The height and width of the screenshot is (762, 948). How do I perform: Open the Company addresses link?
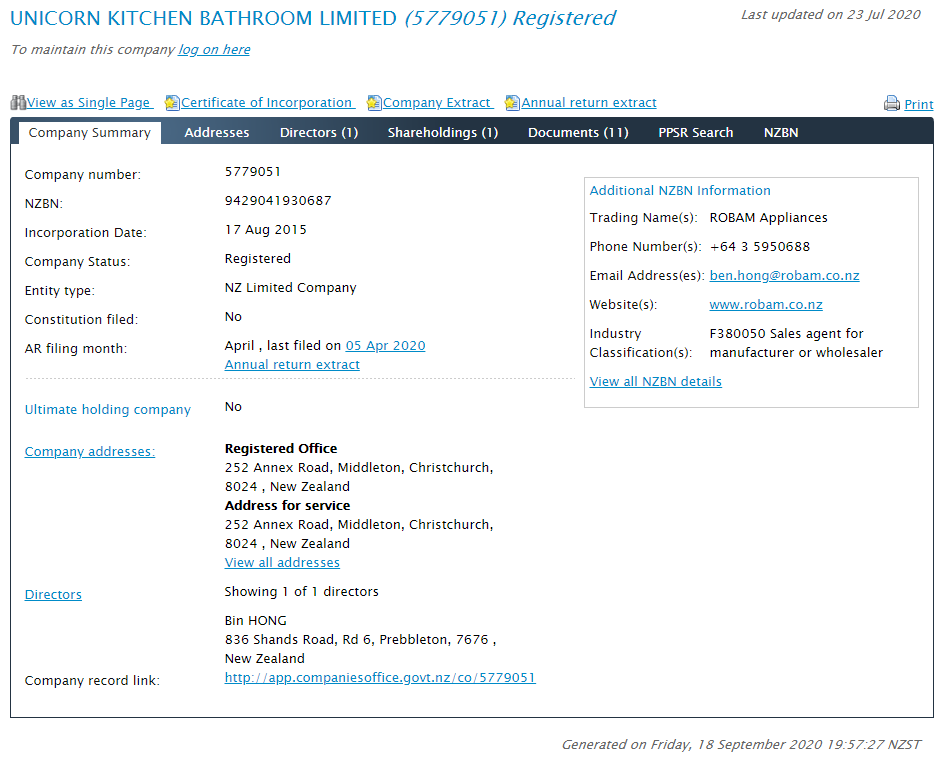[x=89, y=452]
